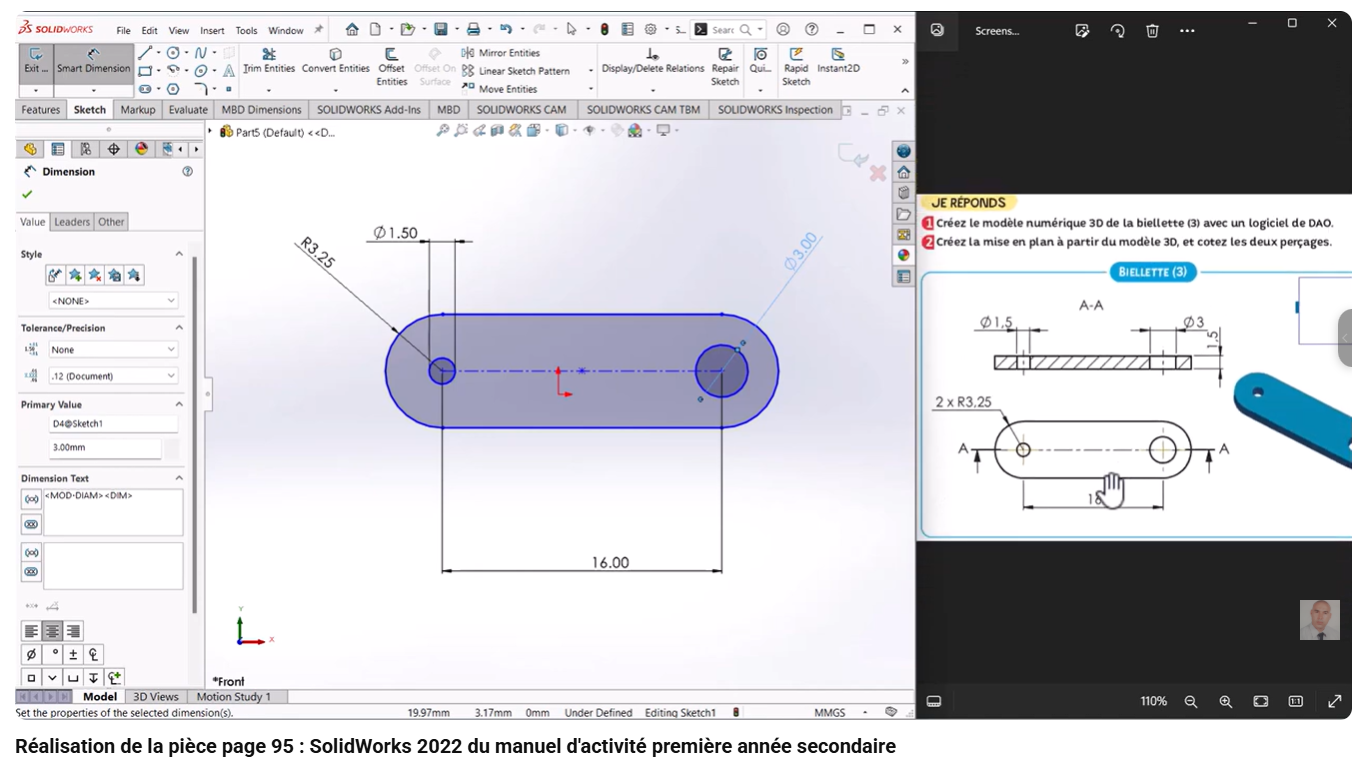Choose the sketch Text tool
Screen dimensions: 1355x766
click(229, 70)
